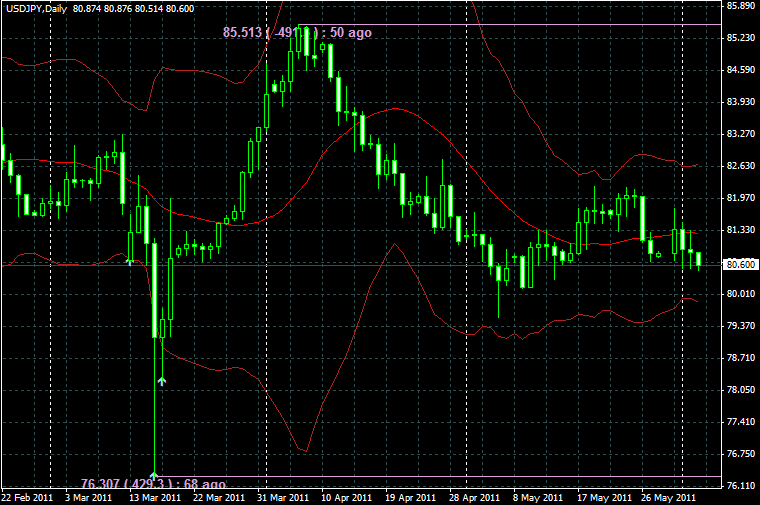
Task: Click the last candlestick on the chart
Action: (x=698, y=259)
